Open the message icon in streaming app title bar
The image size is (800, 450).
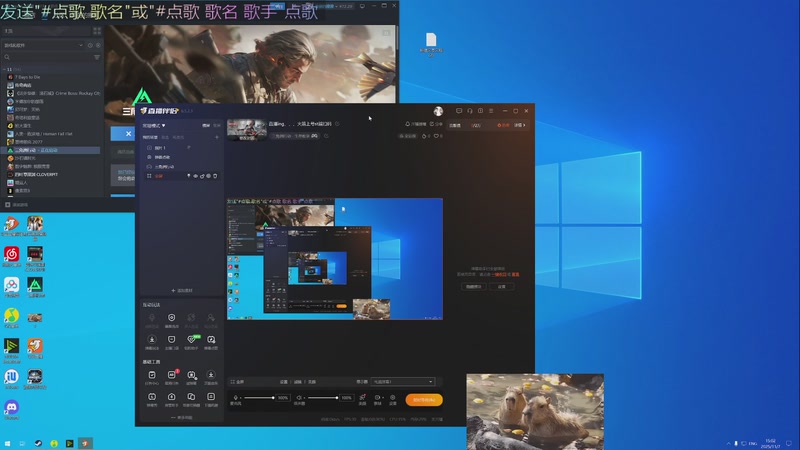point(459,111)
